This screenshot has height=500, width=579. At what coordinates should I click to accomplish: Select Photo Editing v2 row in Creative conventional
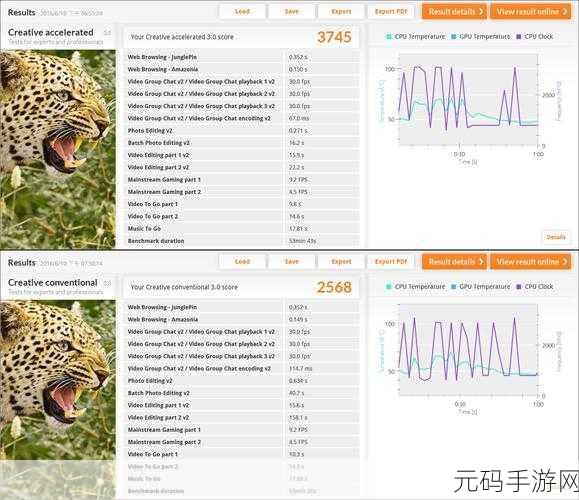(x=242, y=380)
